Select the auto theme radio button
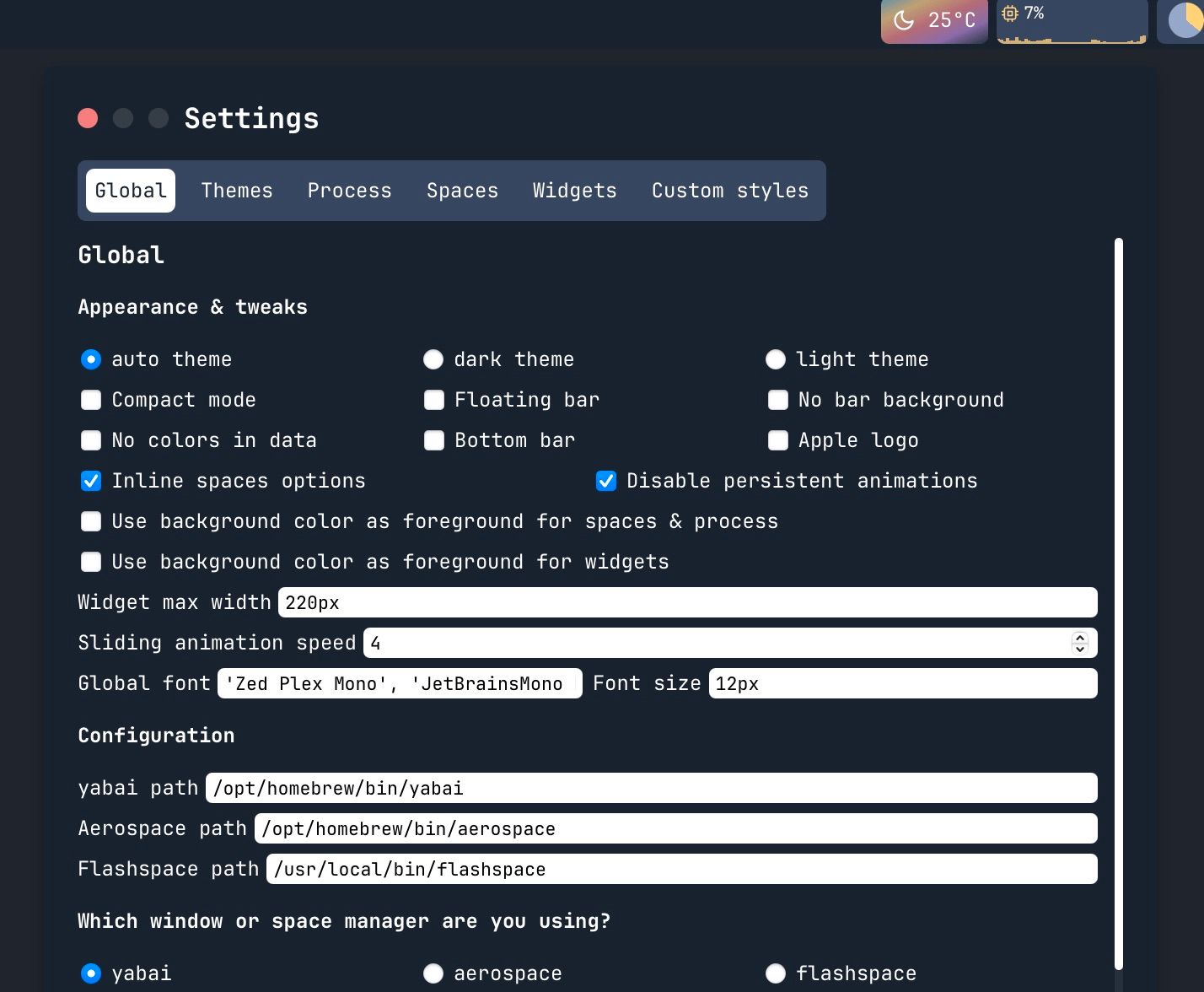The height and width of the screenshot is (992, 1204). tap(91, 359)
